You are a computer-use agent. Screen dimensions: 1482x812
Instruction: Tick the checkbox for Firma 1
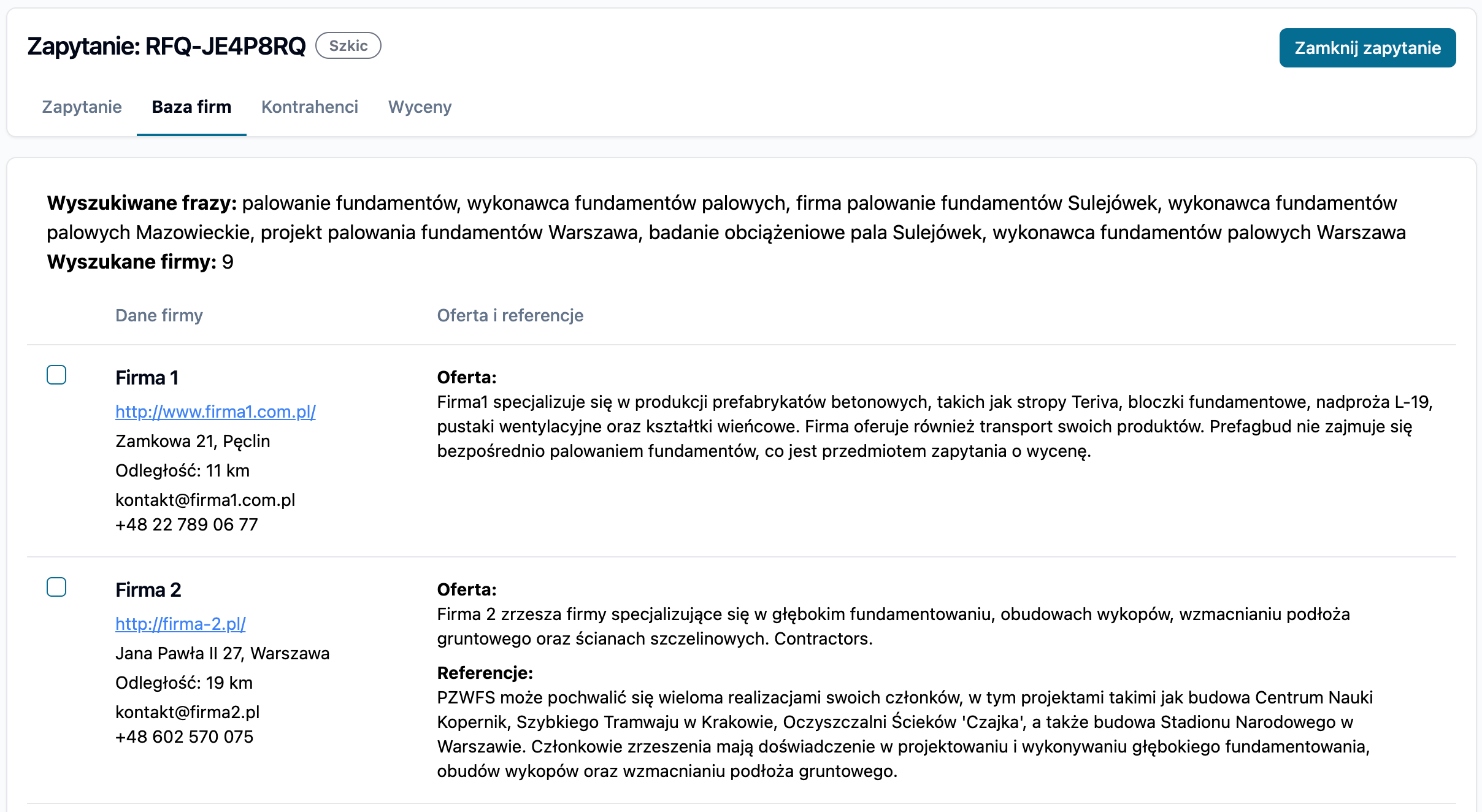coord(56,375)
